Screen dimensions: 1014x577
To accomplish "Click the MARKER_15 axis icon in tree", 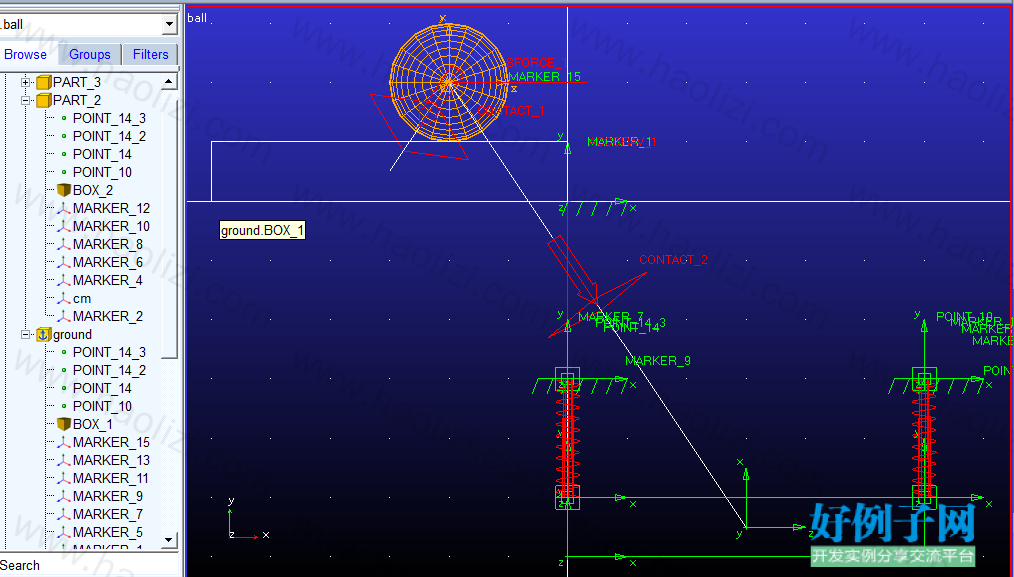I will coord(63,442).
